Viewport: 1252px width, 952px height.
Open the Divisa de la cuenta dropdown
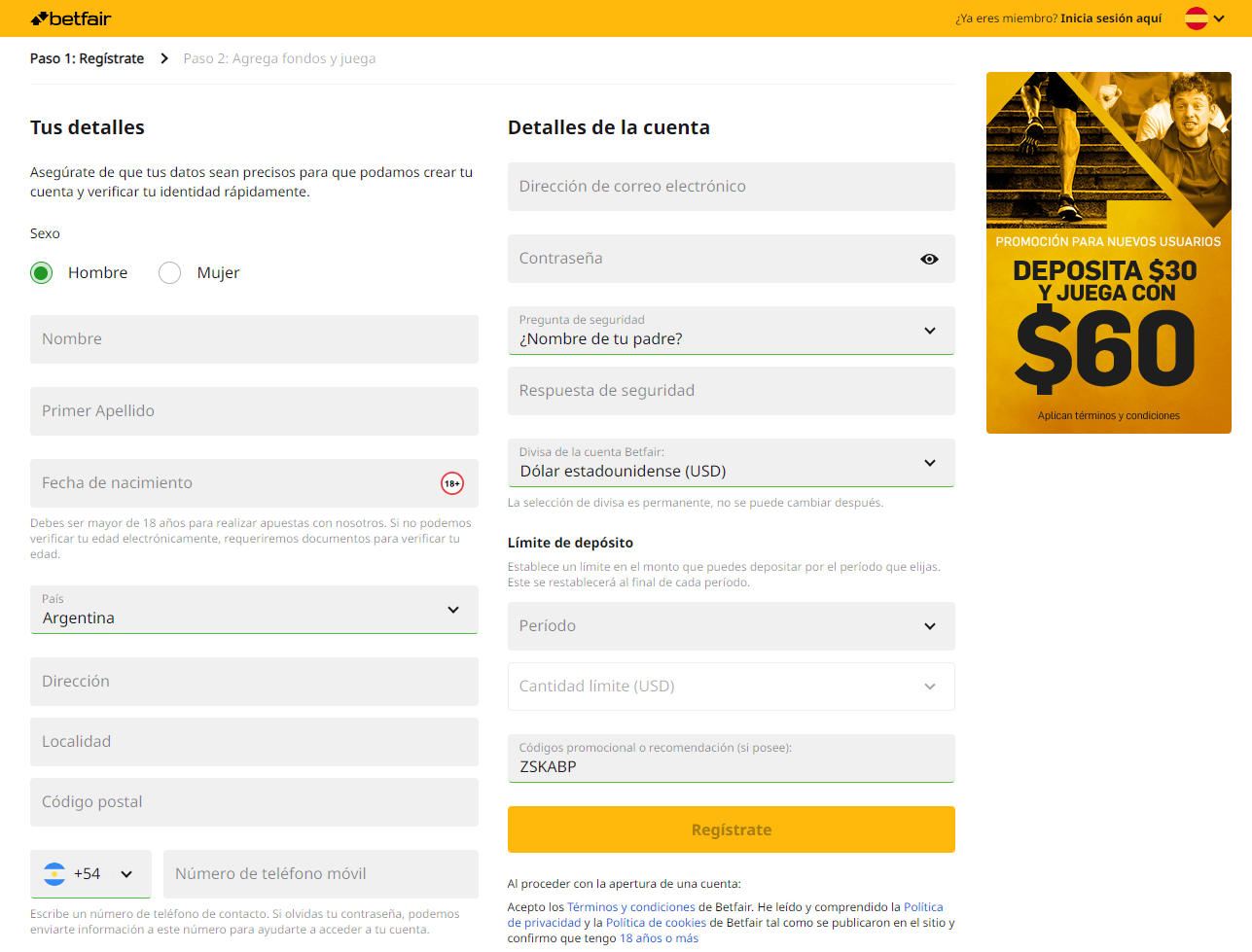(x=732, y=463)
